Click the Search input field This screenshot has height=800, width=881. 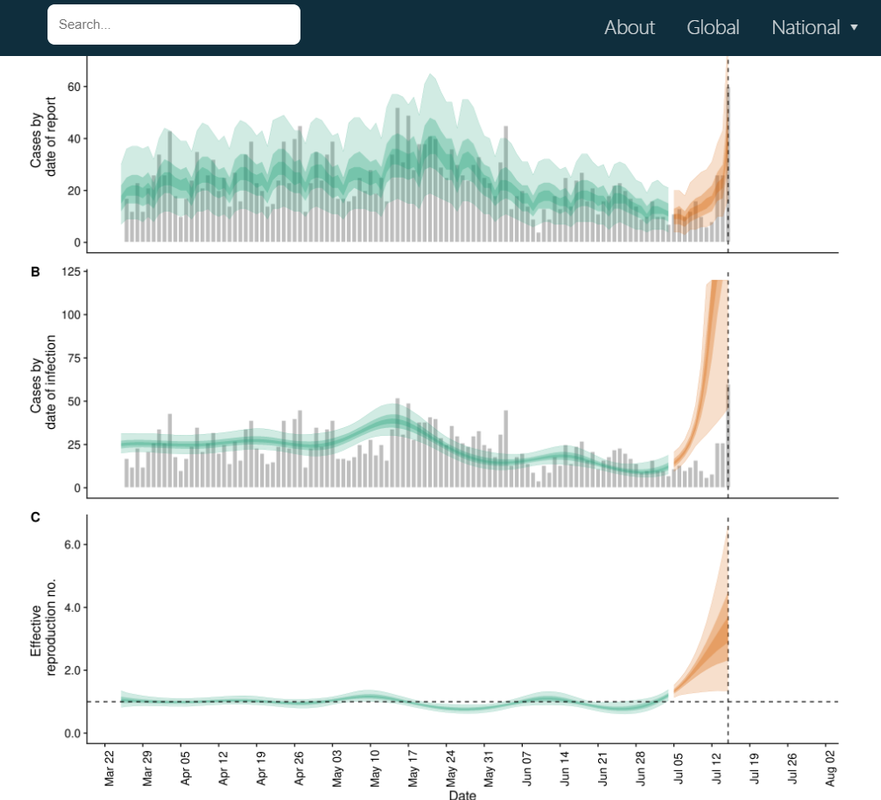point(174,25)
